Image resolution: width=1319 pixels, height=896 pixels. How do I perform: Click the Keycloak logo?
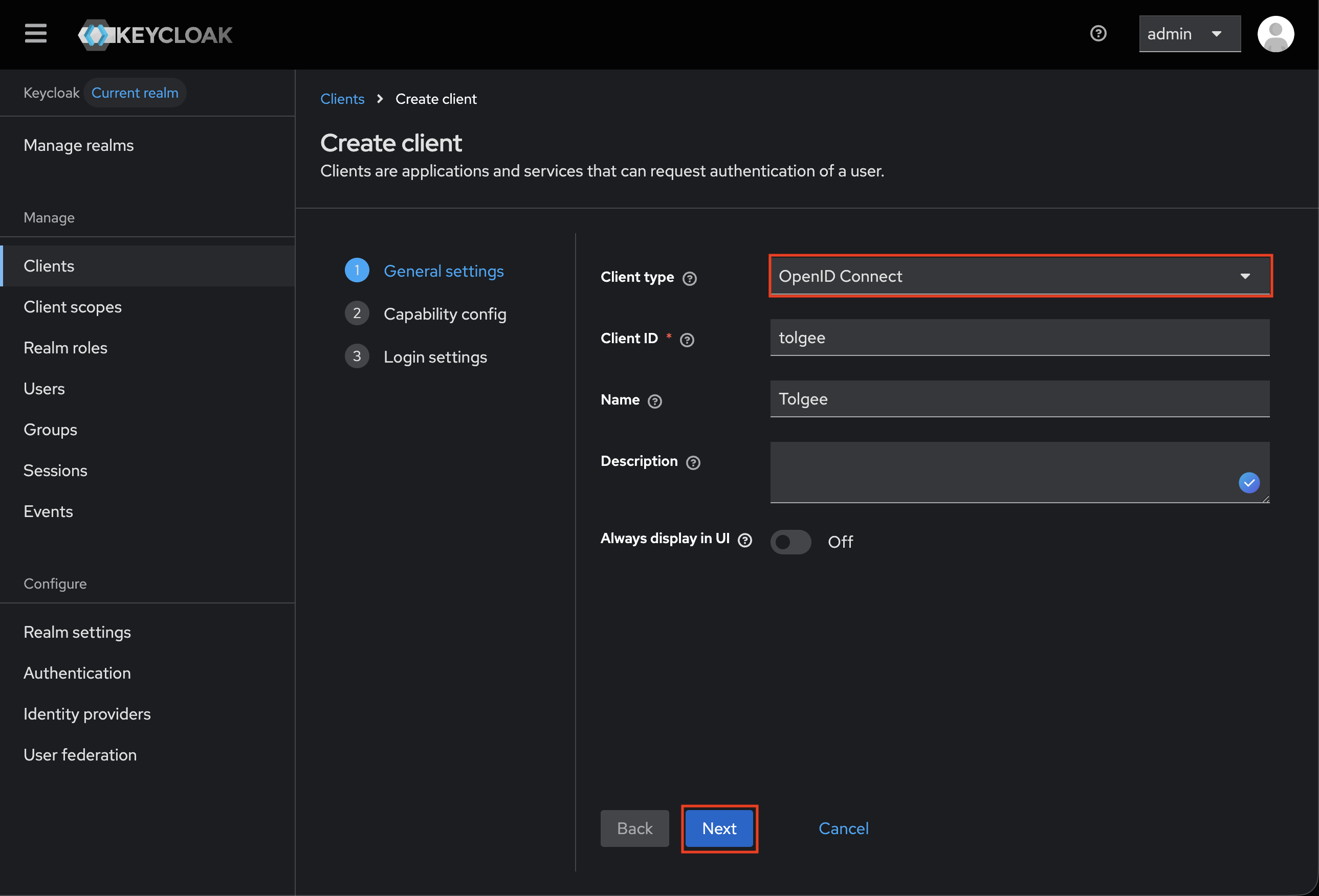[x=155, y=35]
